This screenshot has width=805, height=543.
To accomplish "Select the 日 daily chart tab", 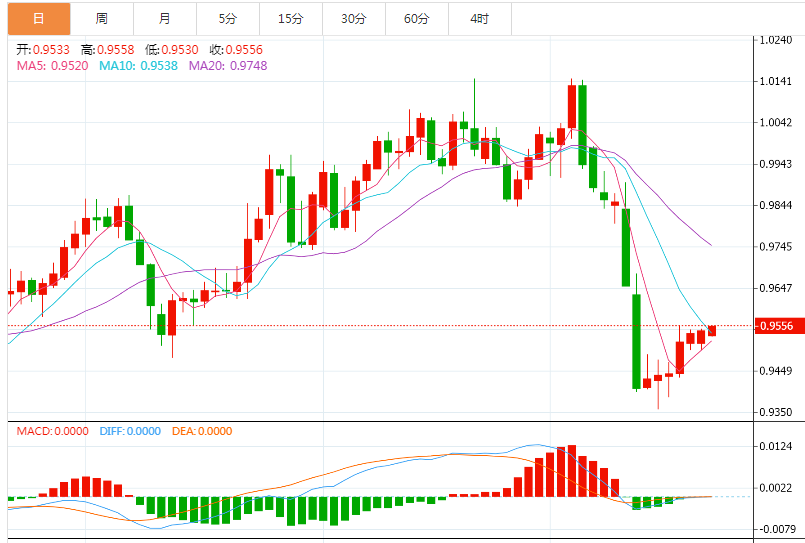I will pos(39,19).
